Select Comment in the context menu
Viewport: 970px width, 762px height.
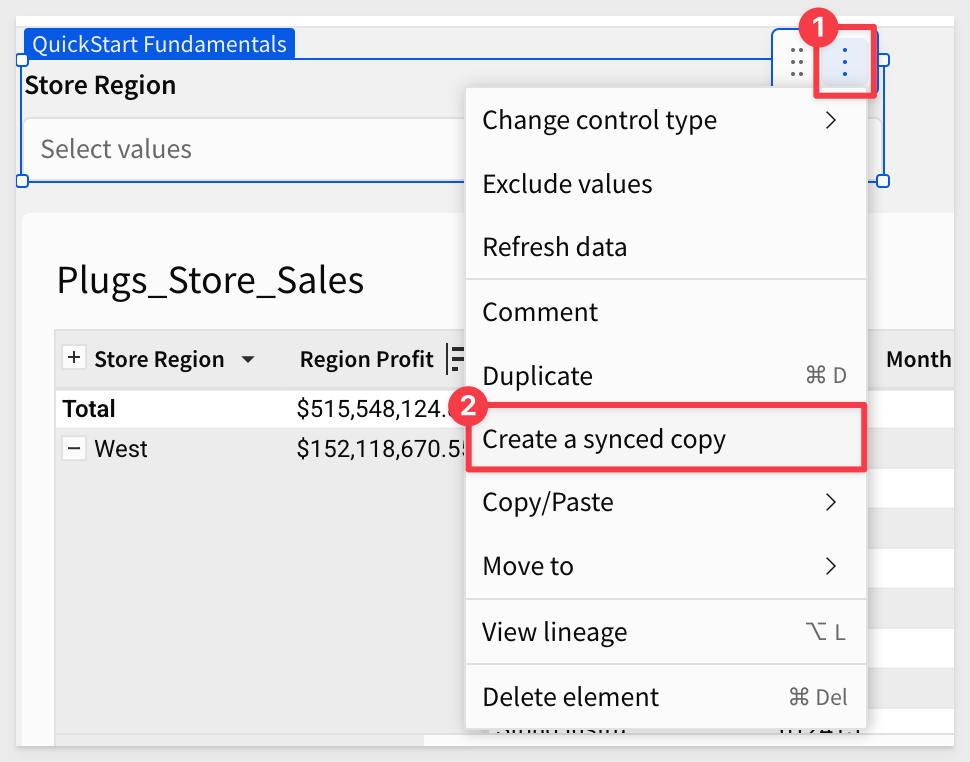(540, 312)
